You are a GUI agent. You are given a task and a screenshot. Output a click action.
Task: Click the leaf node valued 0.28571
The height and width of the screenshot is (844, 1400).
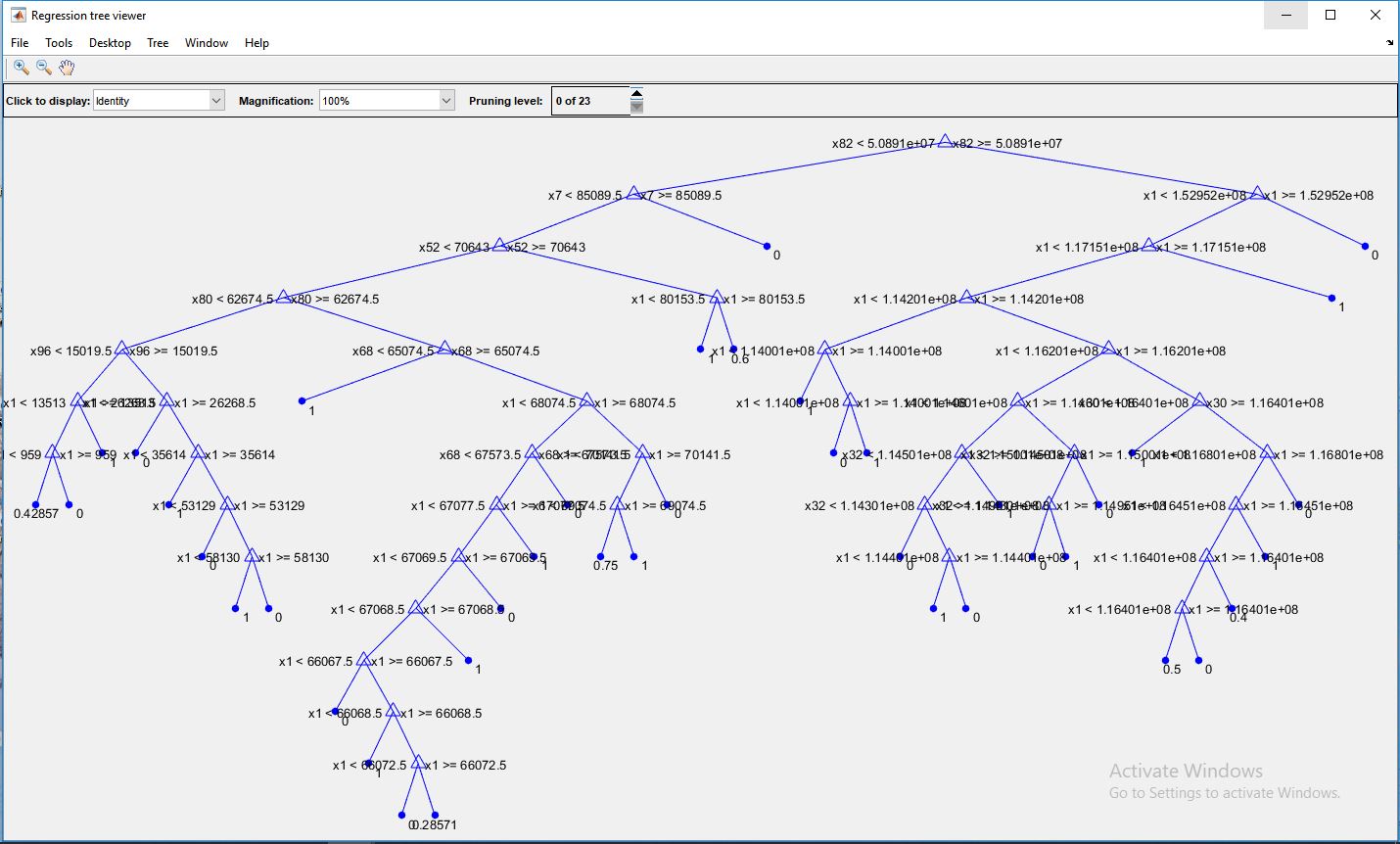click(x=435, y=815)
